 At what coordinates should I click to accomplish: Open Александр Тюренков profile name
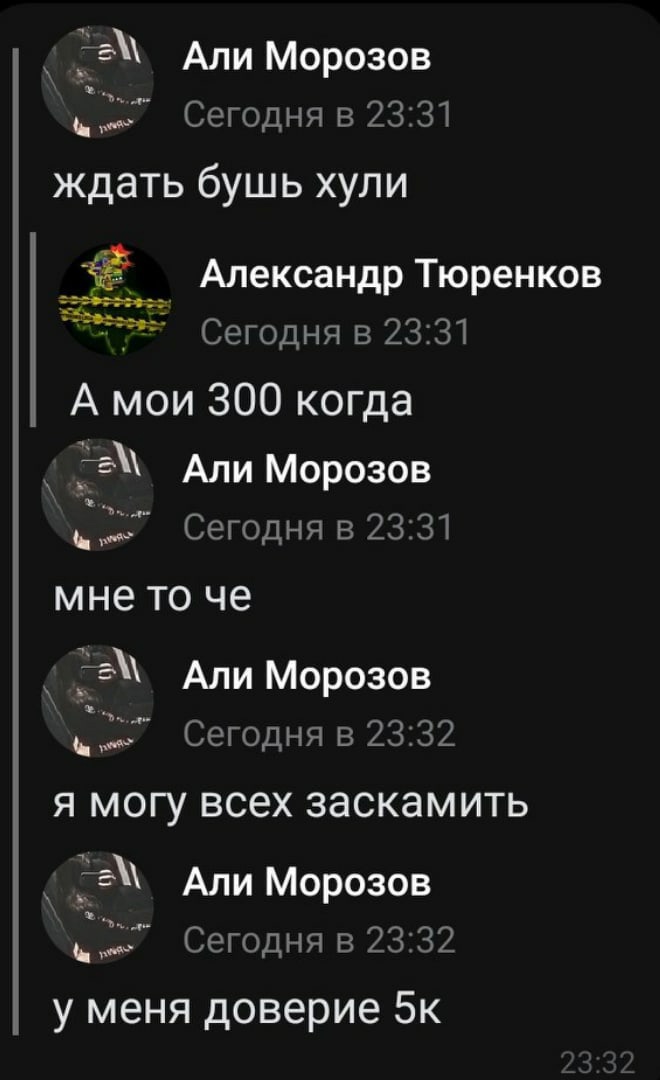tap(401, 275)
